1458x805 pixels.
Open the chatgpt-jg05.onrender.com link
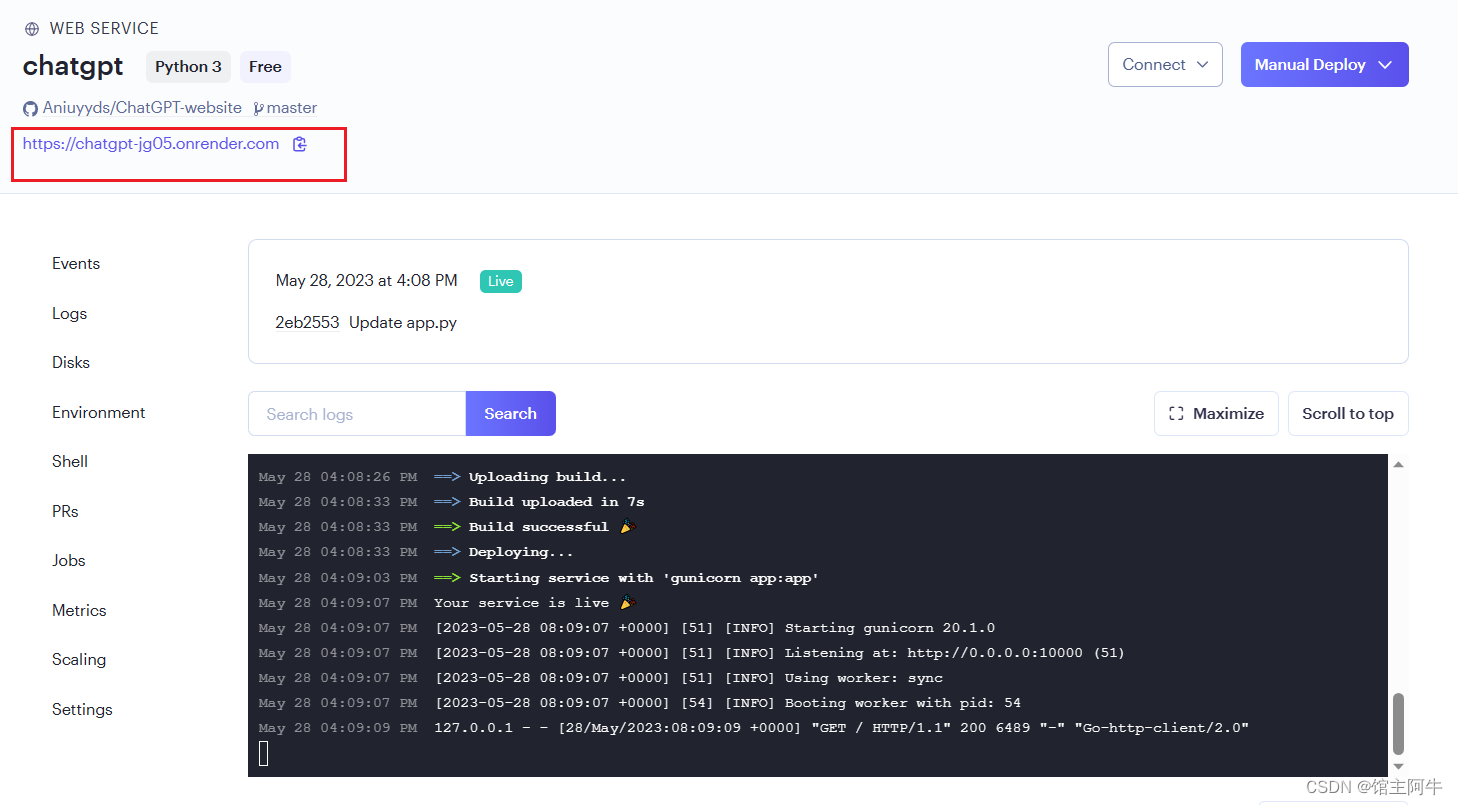[151, 144]
